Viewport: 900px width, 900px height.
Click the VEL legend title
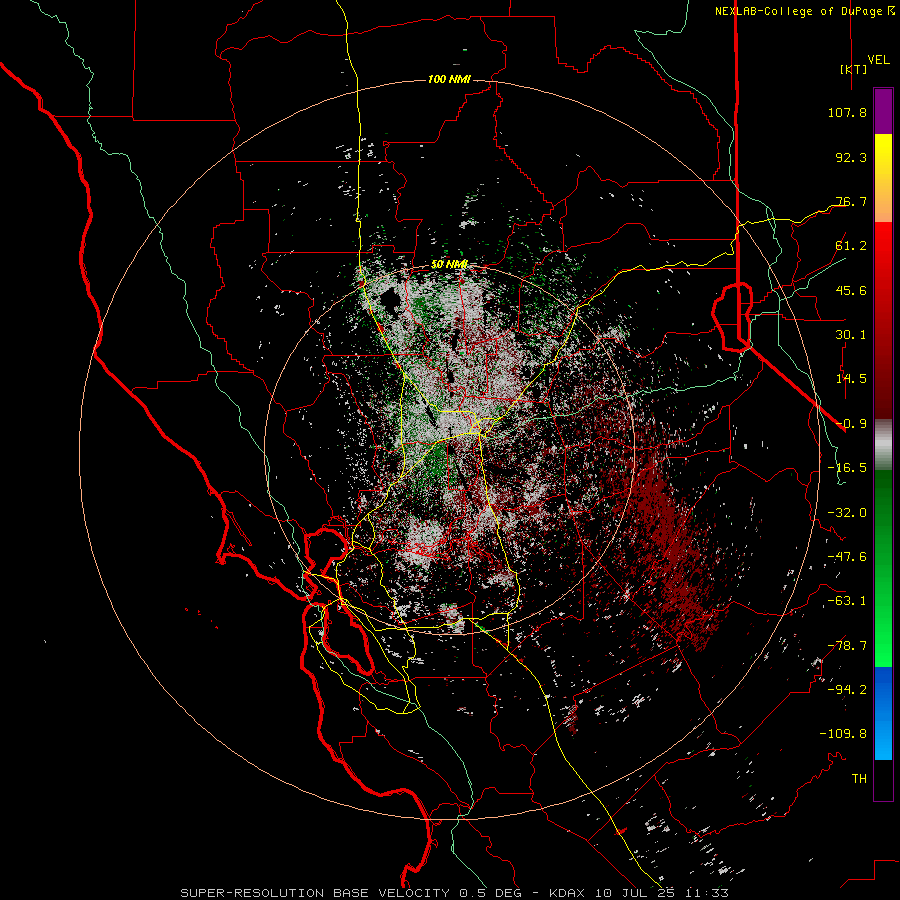pyautogui.click(x=878, y=60)
